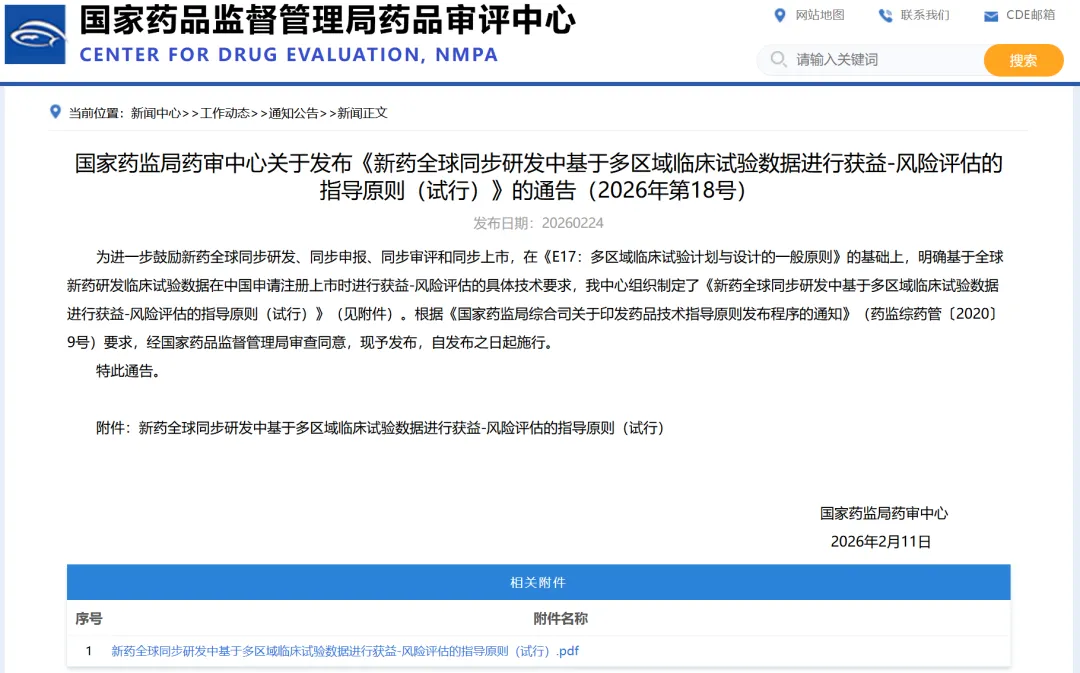
Task: Navigate to 工作动态 breadcrumb item
Action: point(225,113)
